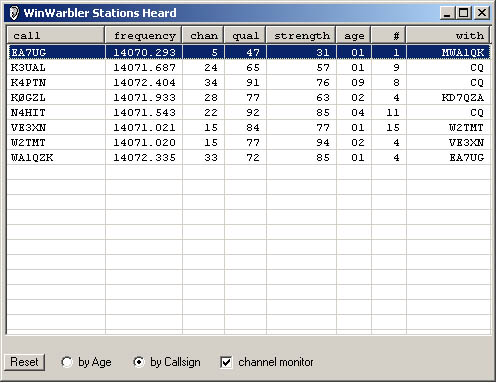Viewport: 497px width, 383px height.
Task: Click frequency 14072.404
Action: tap(144, 83)
